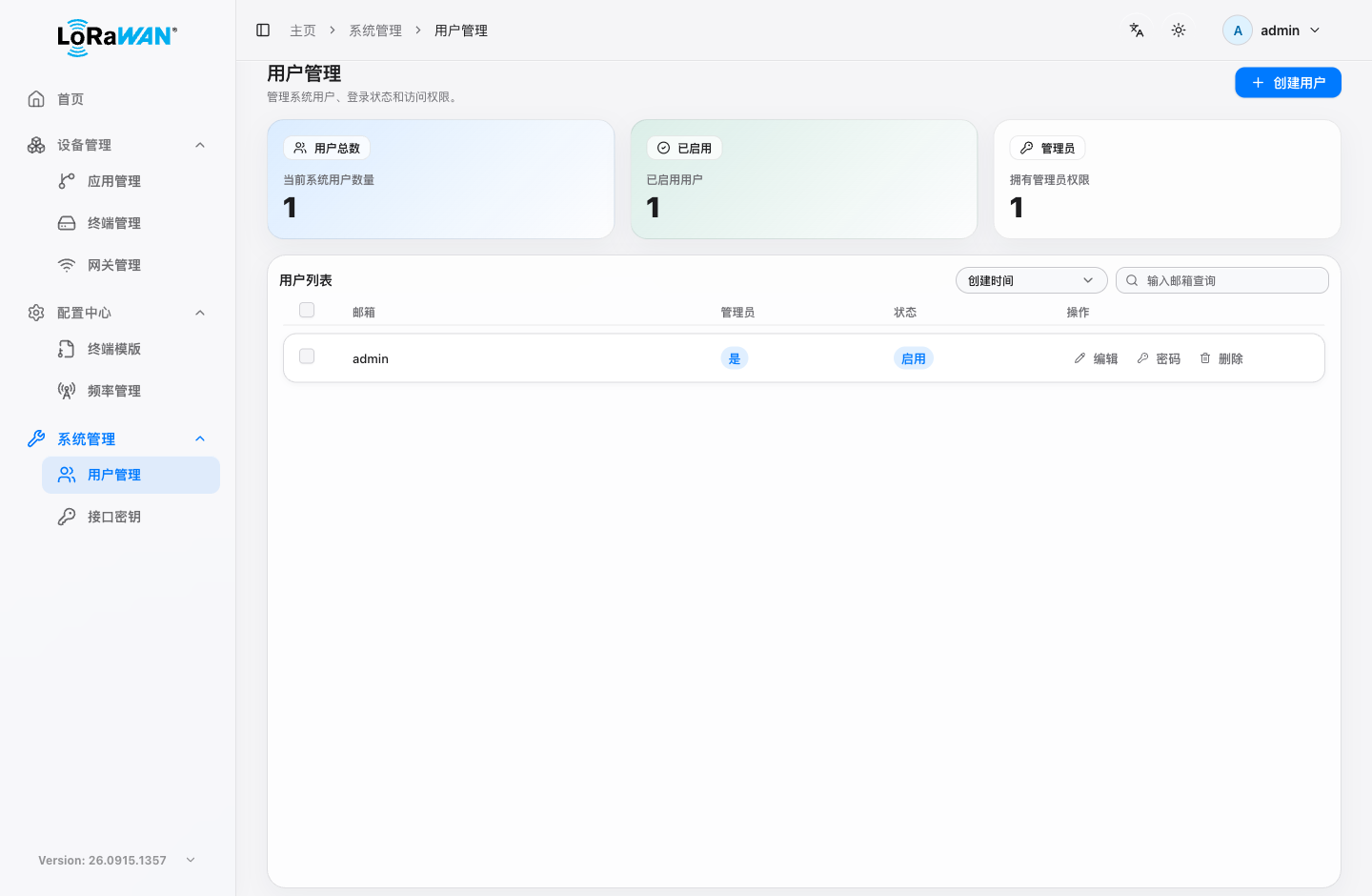Click the key icon for 密码
The image size is (1372, 896).
[1142, 358]
